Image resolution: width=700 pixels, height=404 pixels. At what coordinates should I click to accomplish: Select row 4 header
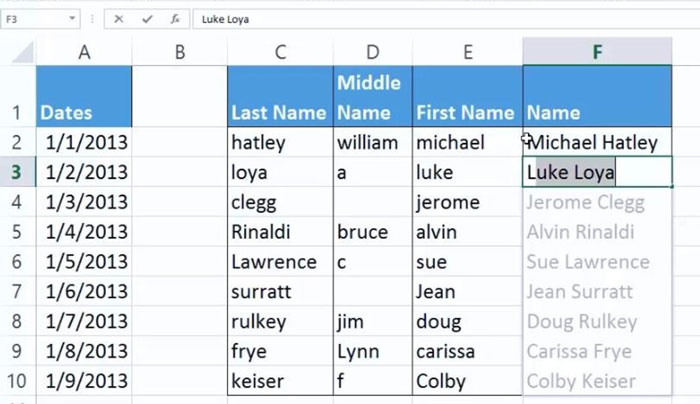pos(17,202)
